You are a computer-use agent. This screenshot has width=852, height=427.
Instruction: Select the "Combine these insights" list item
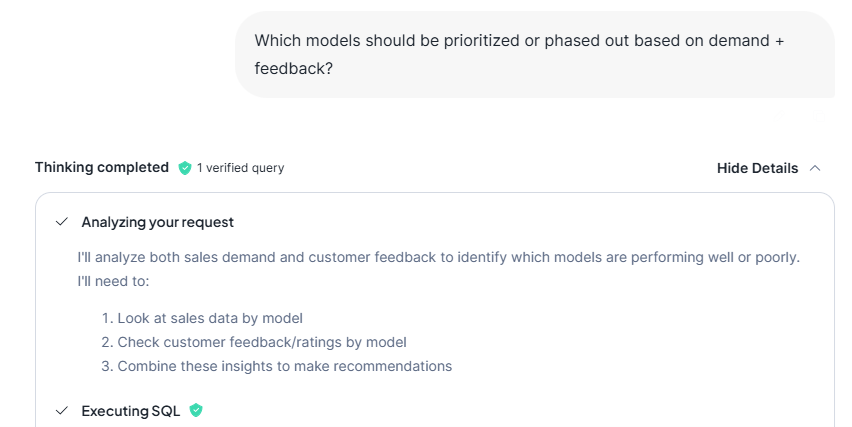285,366
